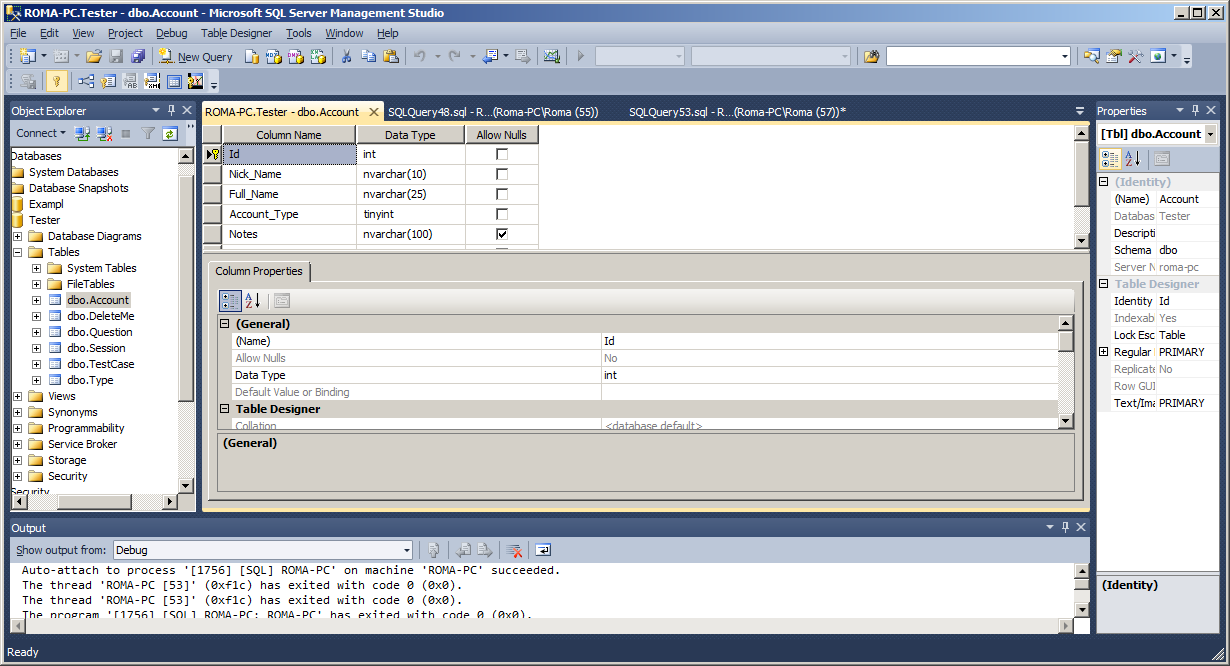
Task: Click the Save All toolbar icon
Action: click(x=137, y=56)
